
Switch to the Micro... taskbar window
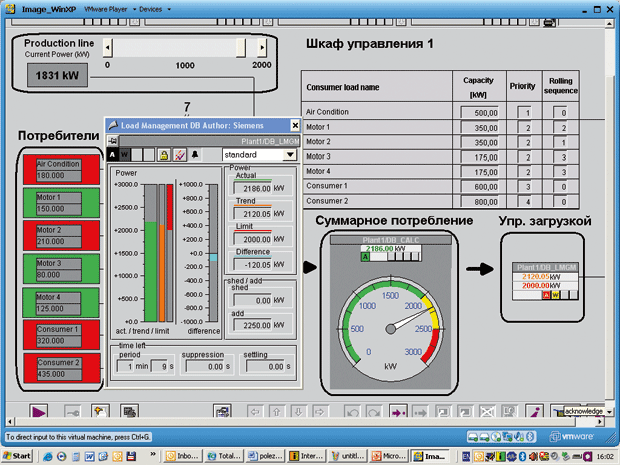pos(389,456)
